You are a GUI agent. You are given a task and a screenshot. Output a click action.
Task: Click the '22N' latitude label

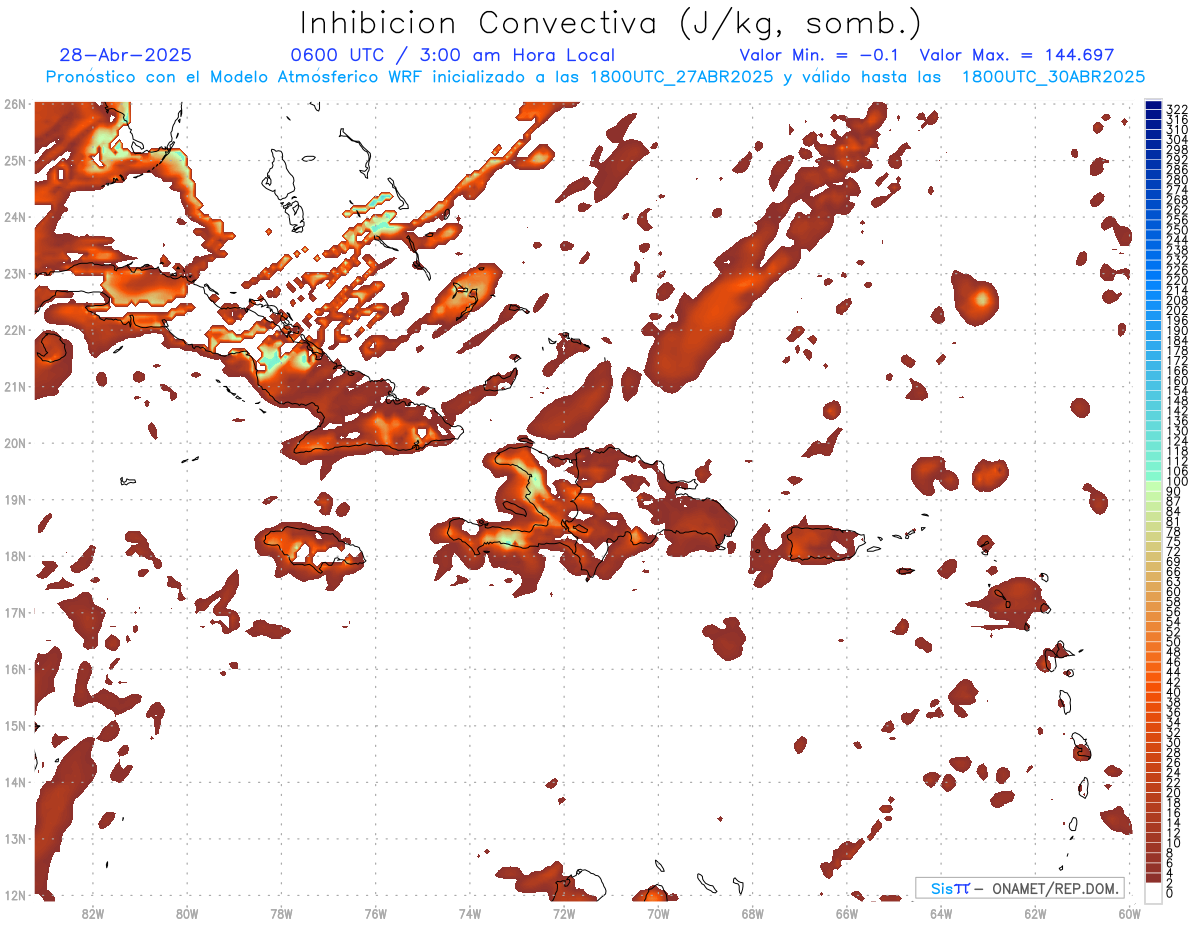point(14,330)
